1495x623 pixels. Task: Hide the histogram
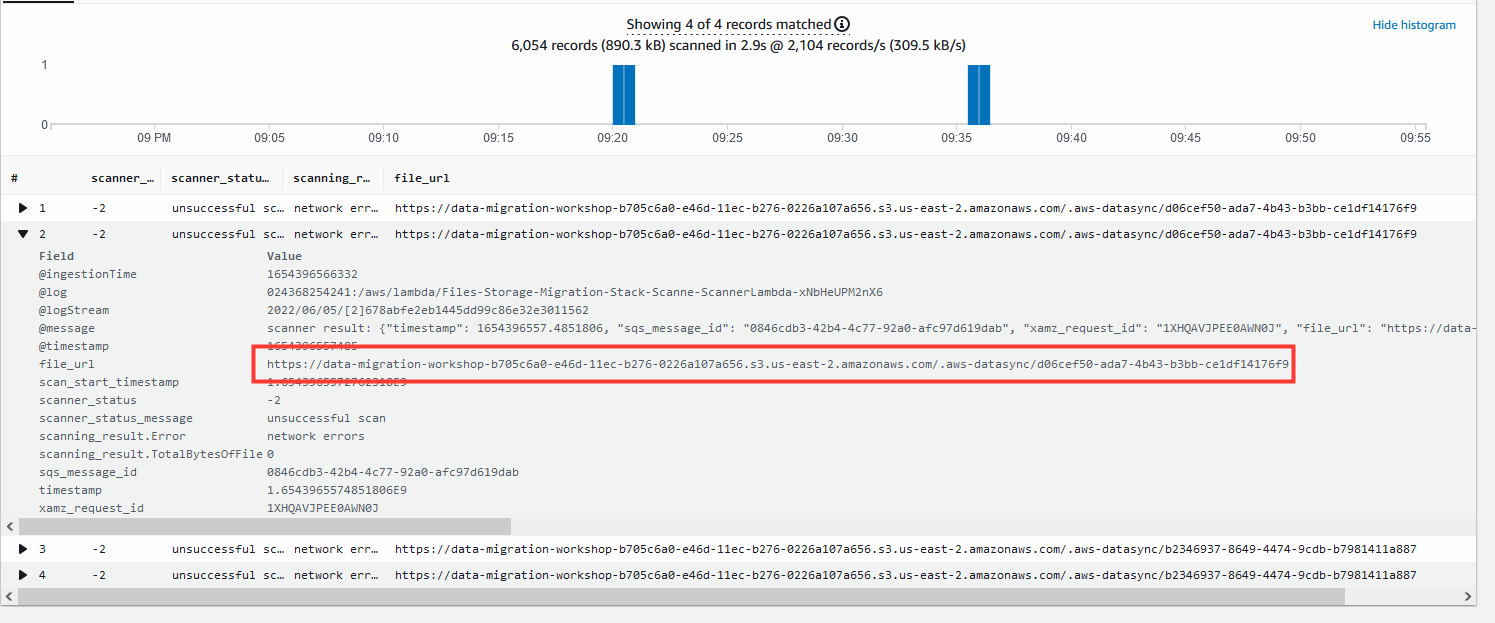click(x=1414, y=25)
